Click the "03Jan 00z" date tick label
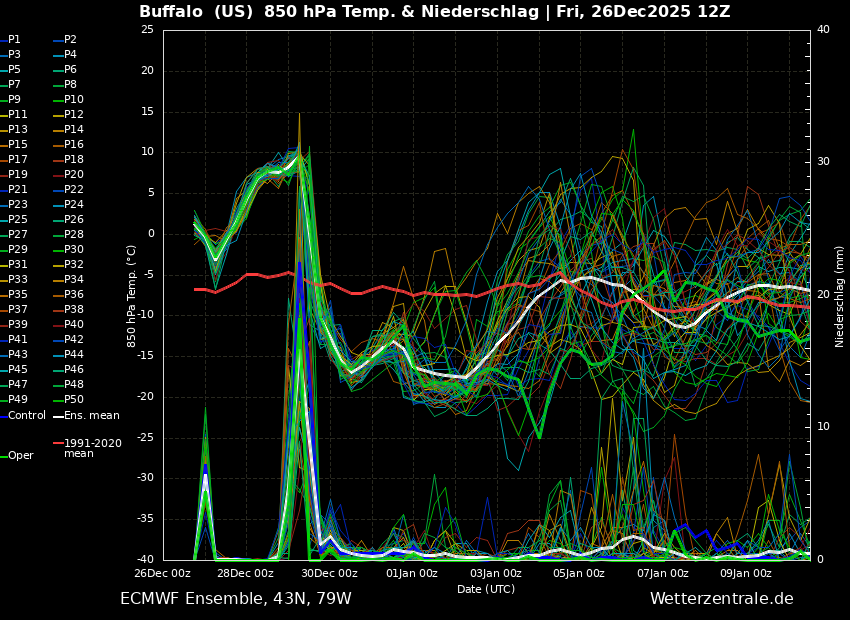 [495, 573]
